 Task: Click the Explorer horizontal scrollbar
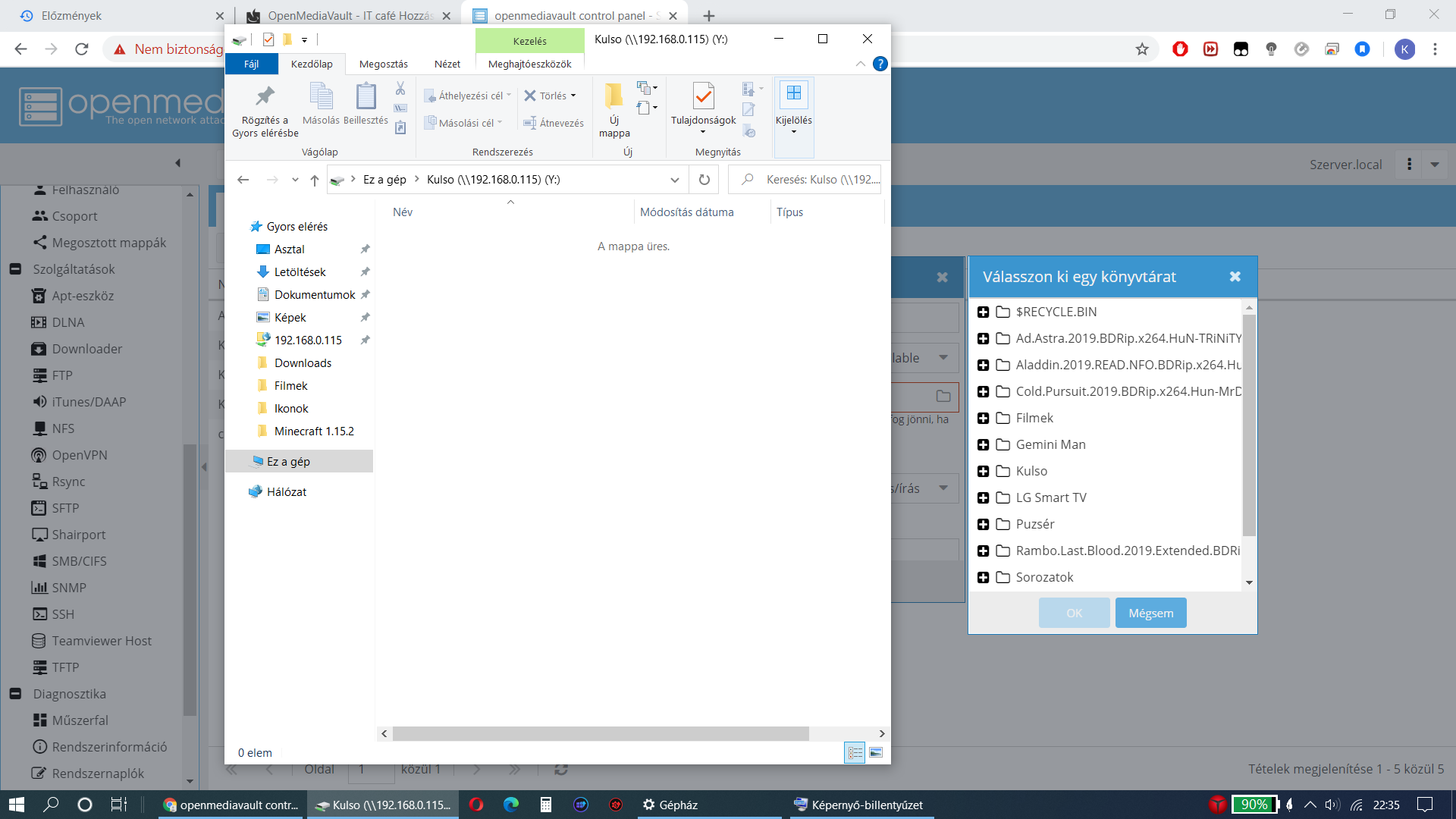(x=600, y=733)
